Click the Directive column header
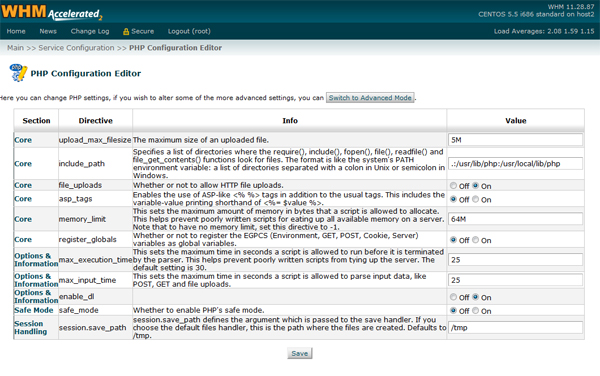Image resolution: width=600 pixels, height=376 pixels. [96, 120]
